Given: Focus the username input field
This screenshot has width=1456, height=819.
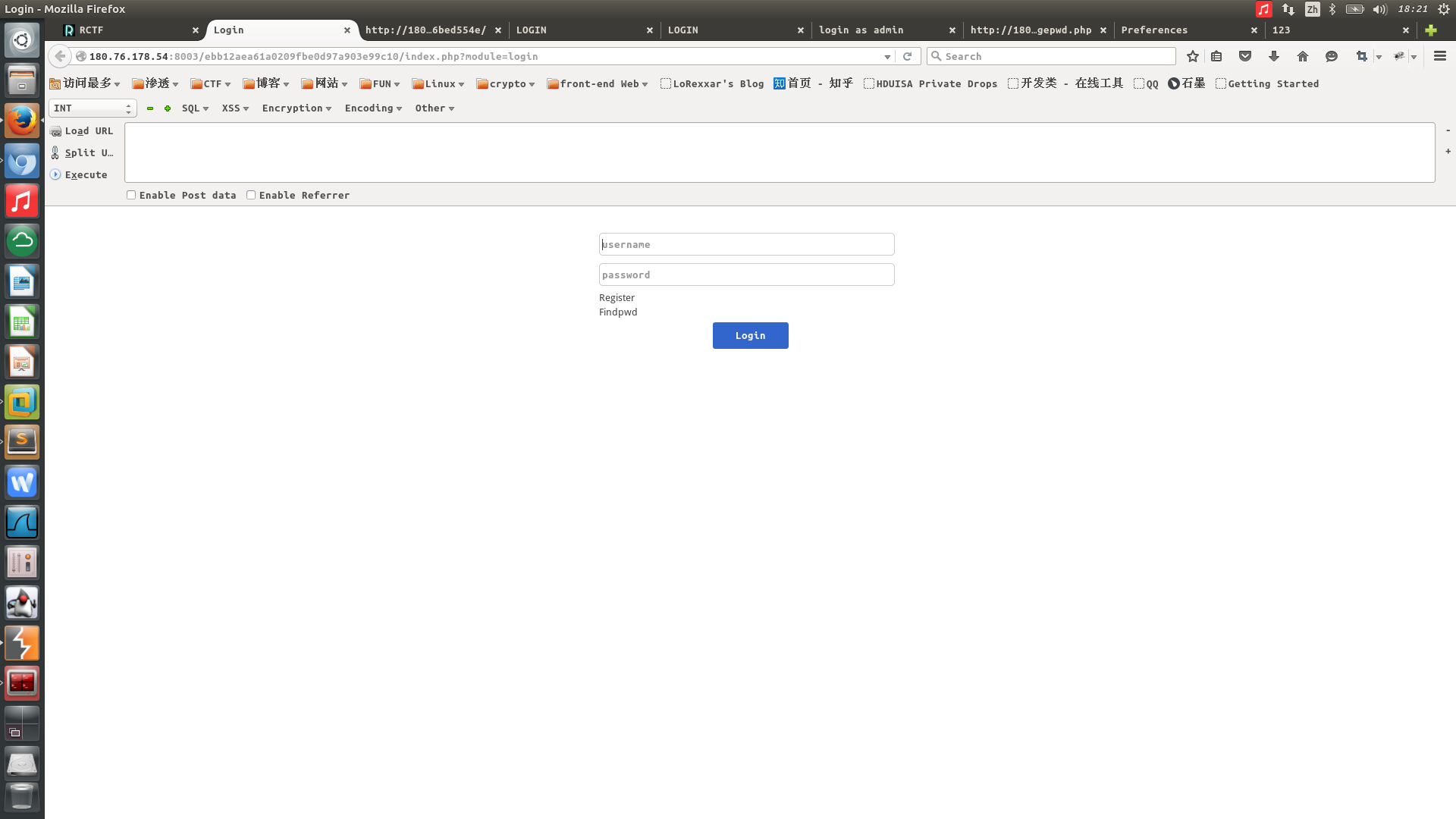Looking at the screenshot, I should (x=746, y=244).
